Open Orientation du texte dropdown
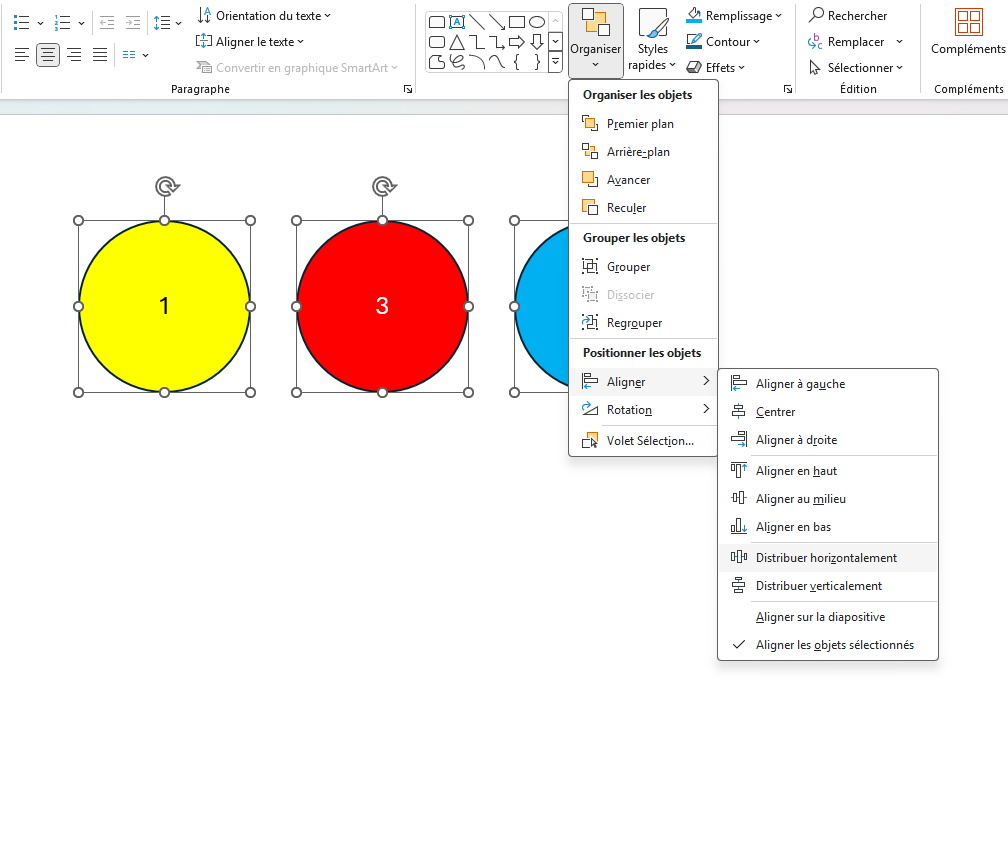Screen dimensions: 1008x847 point(264,15)
